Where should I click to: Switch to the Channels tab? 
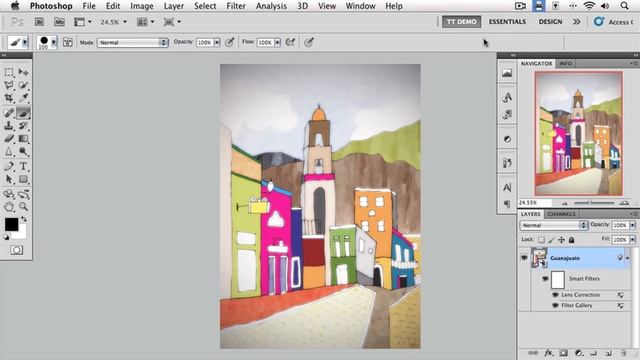(562, 214)
